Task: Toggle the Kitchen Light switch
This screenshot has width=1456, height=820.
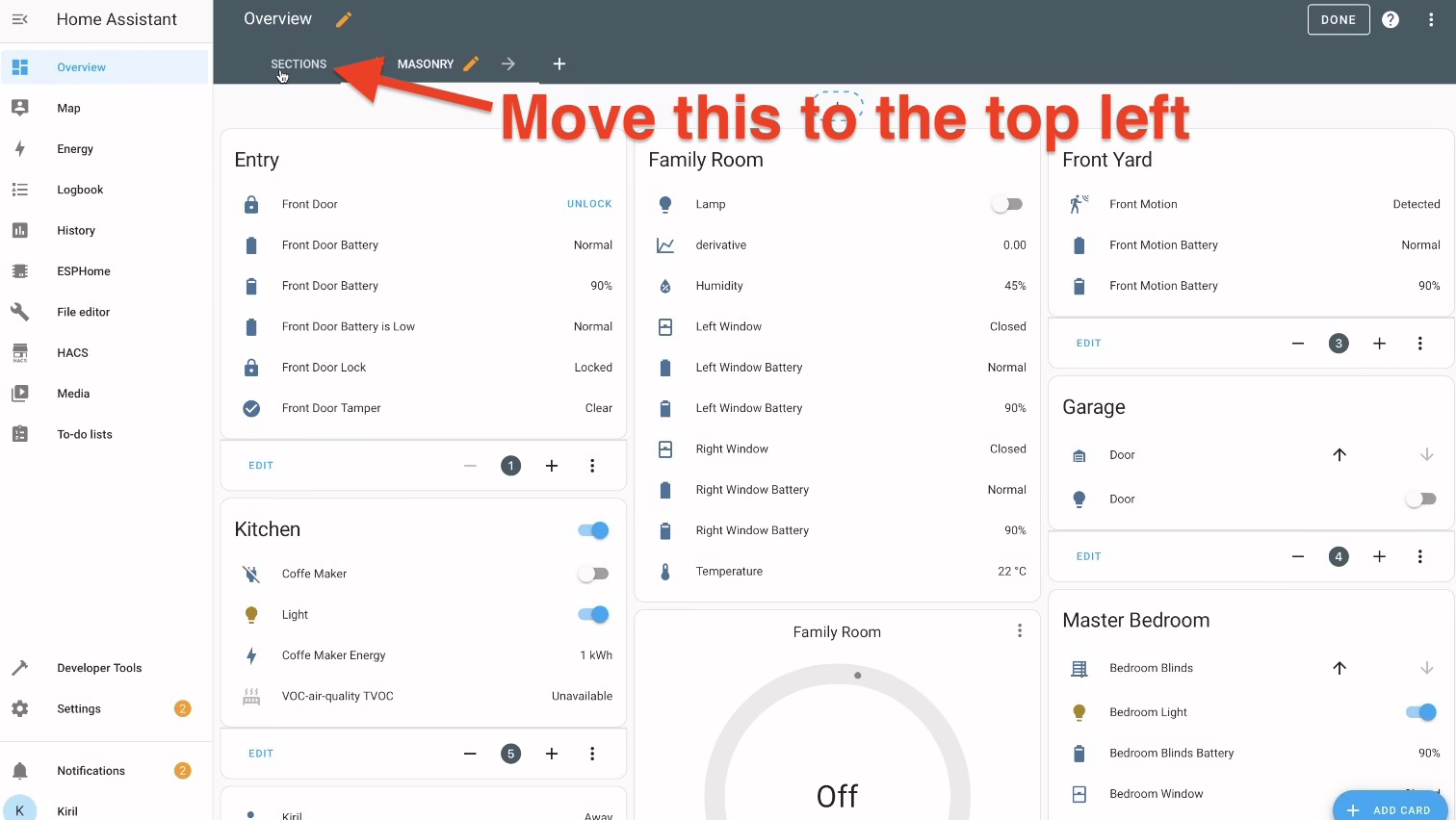Action: click(x=593, y=614)
